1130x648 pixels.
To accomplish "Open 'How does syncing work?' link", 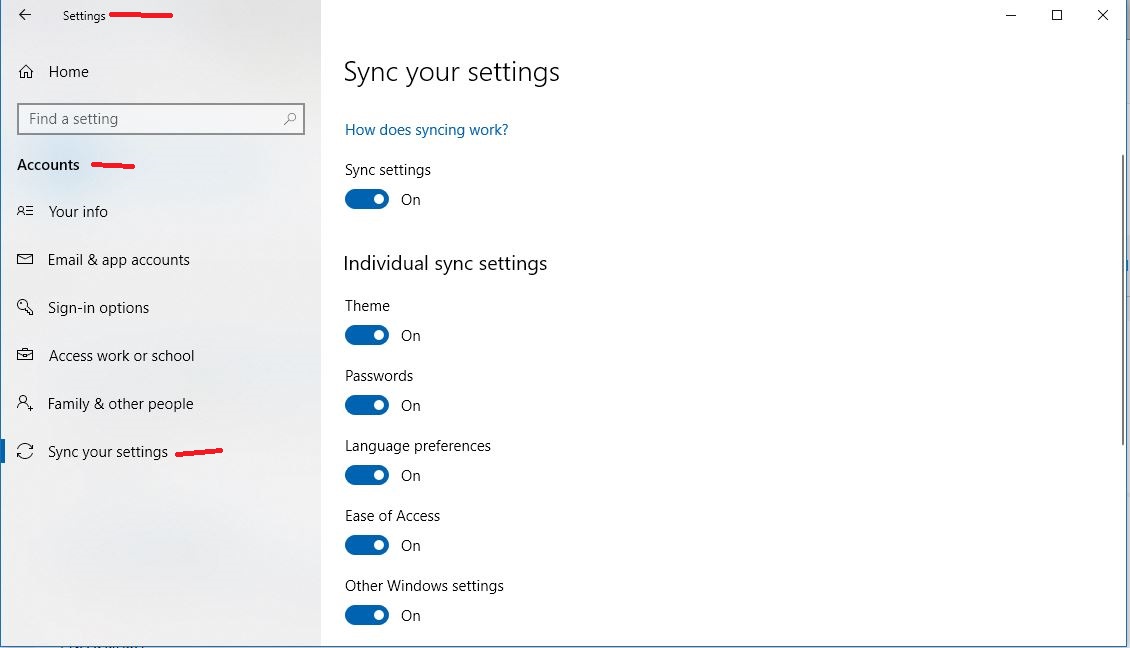I will pos(427,130).
